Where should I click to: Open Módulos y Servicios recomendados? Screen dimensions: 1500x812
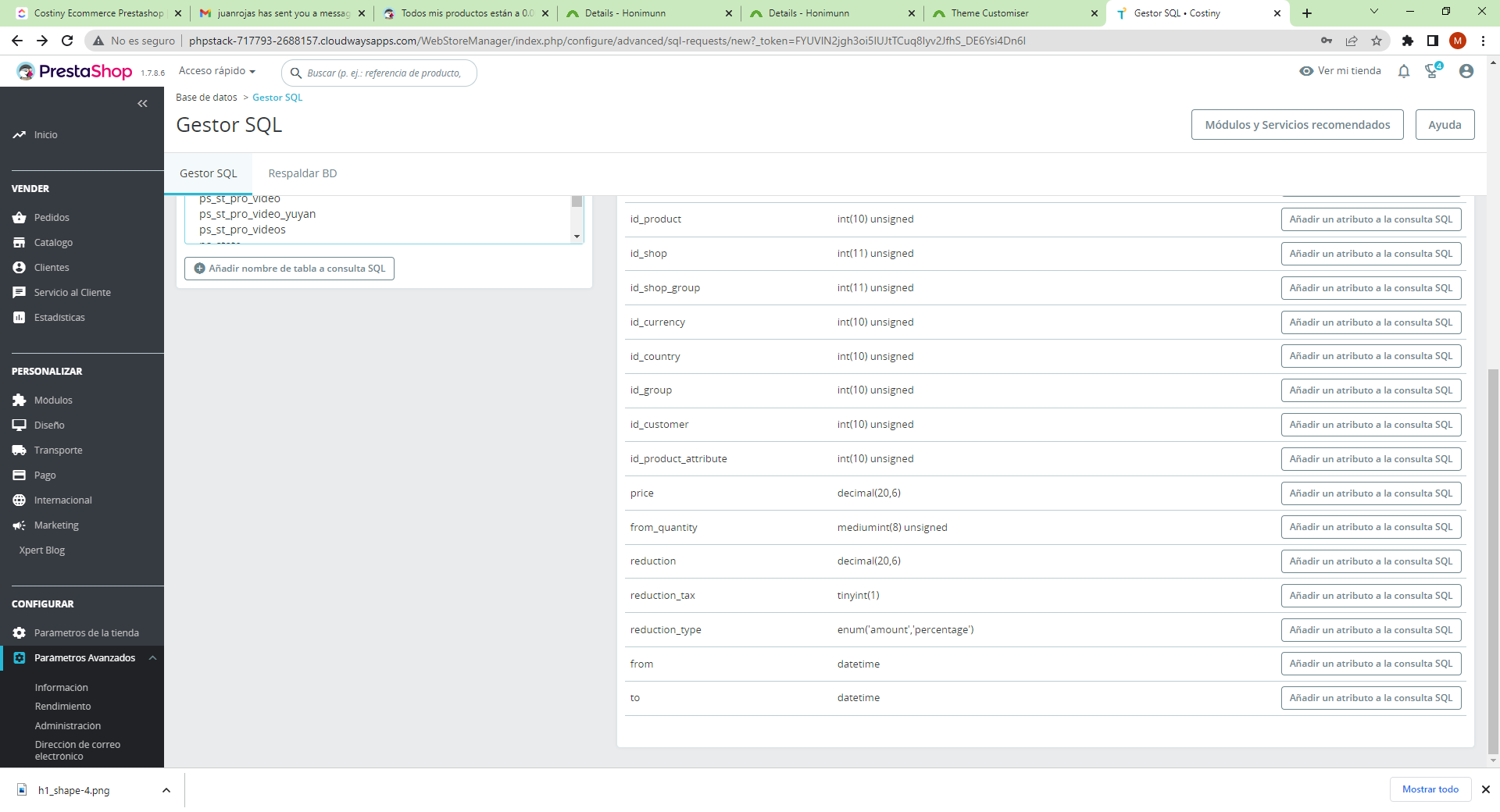[x=1297, y=125]
